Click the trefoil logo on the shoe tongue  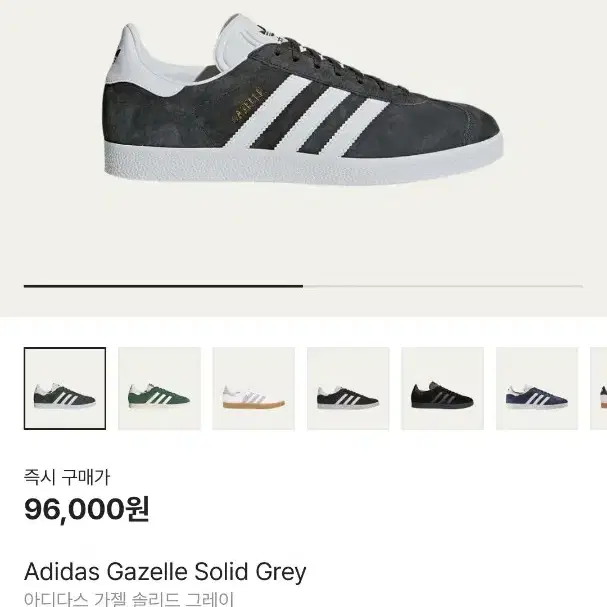point(268,33)
